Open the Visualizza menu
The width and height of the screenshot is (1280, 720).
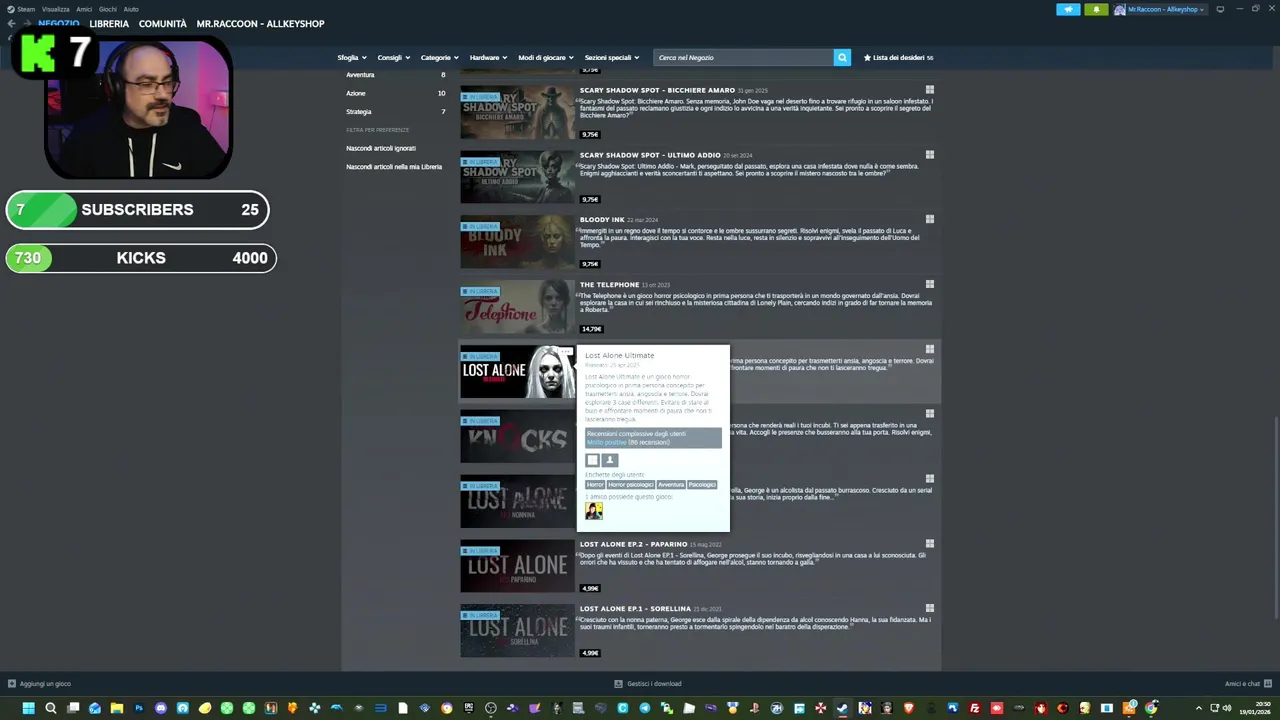pos(55,9)
